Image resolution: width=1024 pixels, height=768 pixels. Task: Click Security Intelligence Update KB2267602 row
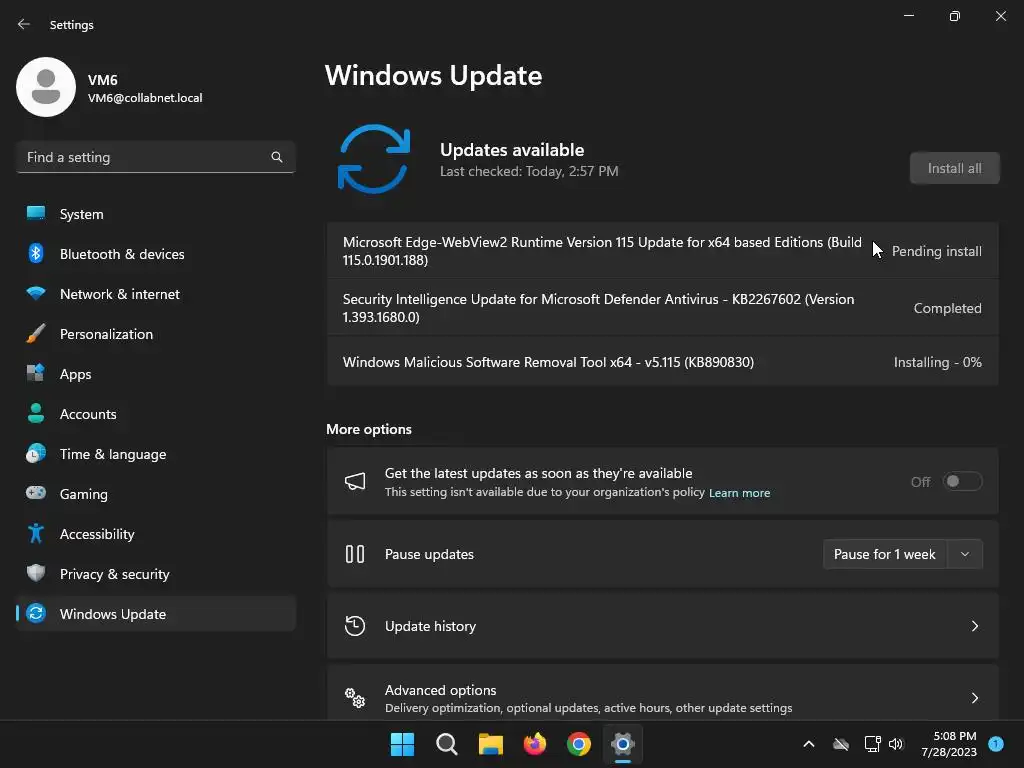click(x=662, y=308)
